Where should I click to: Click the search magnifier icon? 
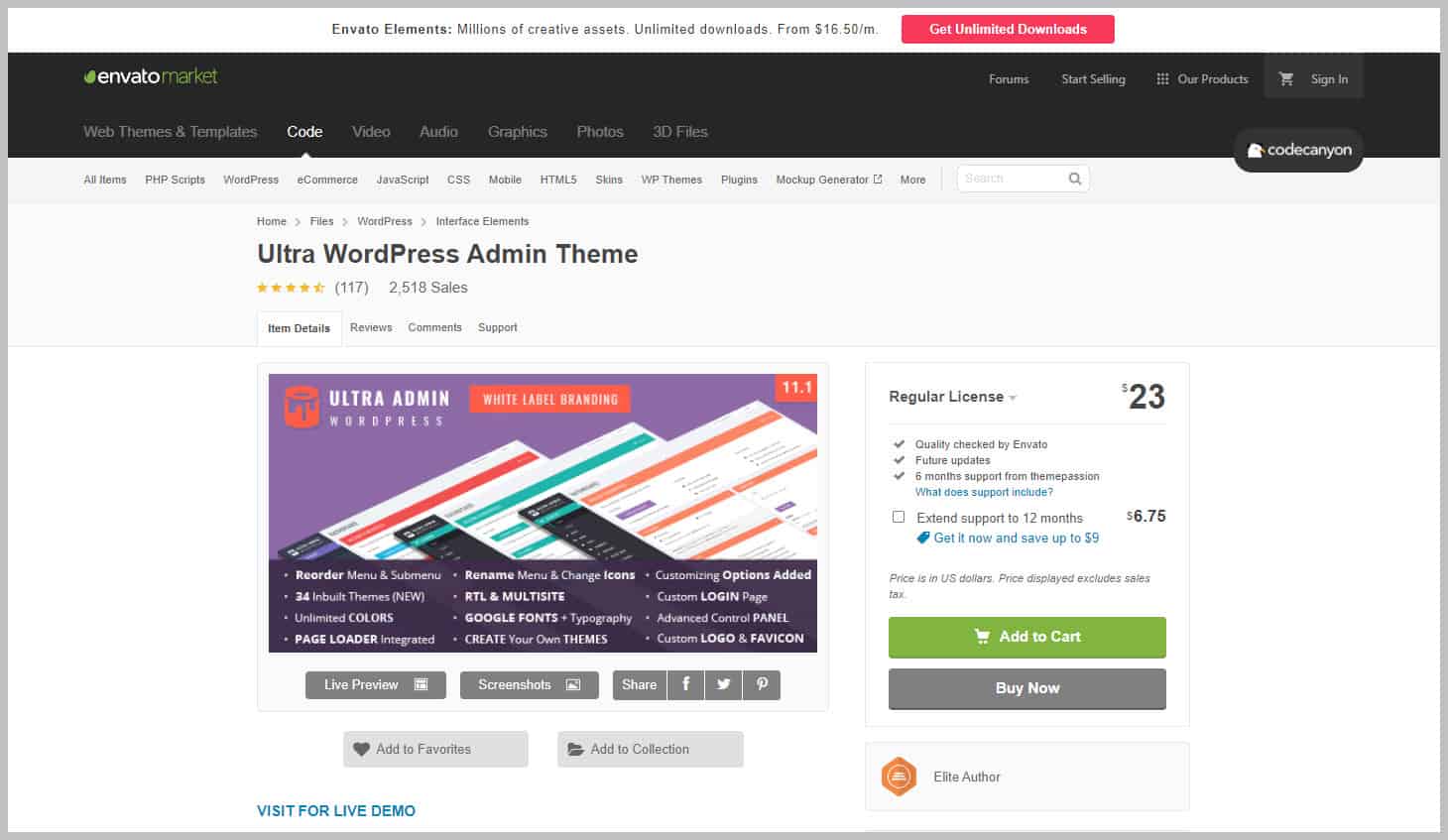coord(1074,179)
